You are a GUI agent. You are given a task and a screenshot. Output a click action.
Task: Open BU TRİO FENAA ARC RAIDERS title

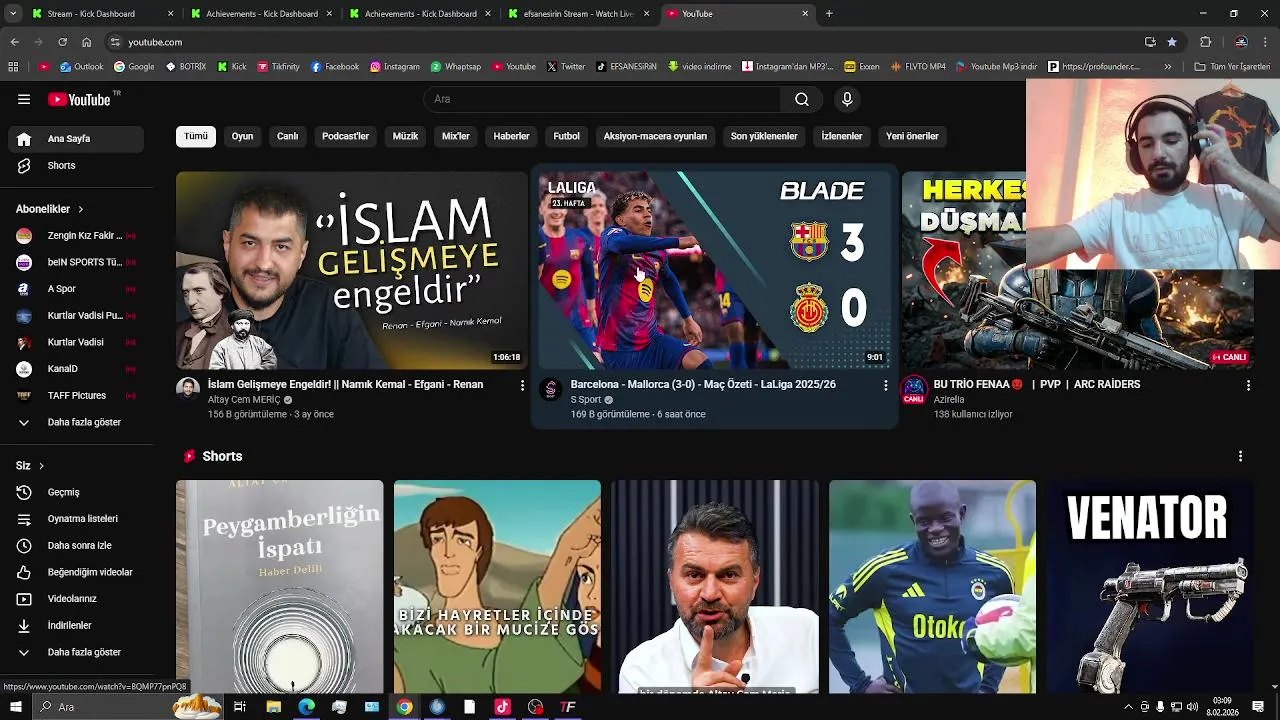tap(1037, 384)
